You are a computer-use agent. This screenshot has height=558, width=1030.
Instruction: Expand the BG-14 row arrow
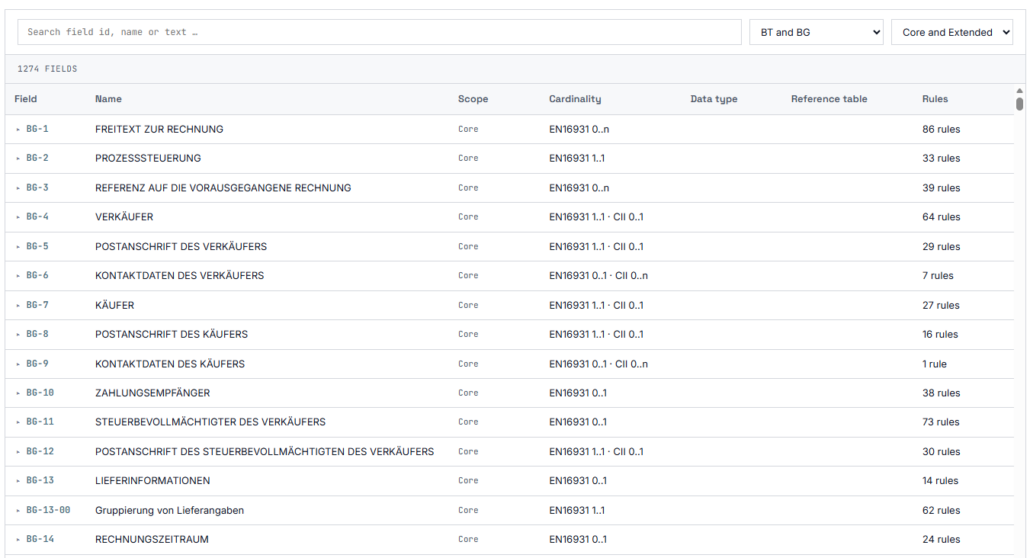(18, 539)
